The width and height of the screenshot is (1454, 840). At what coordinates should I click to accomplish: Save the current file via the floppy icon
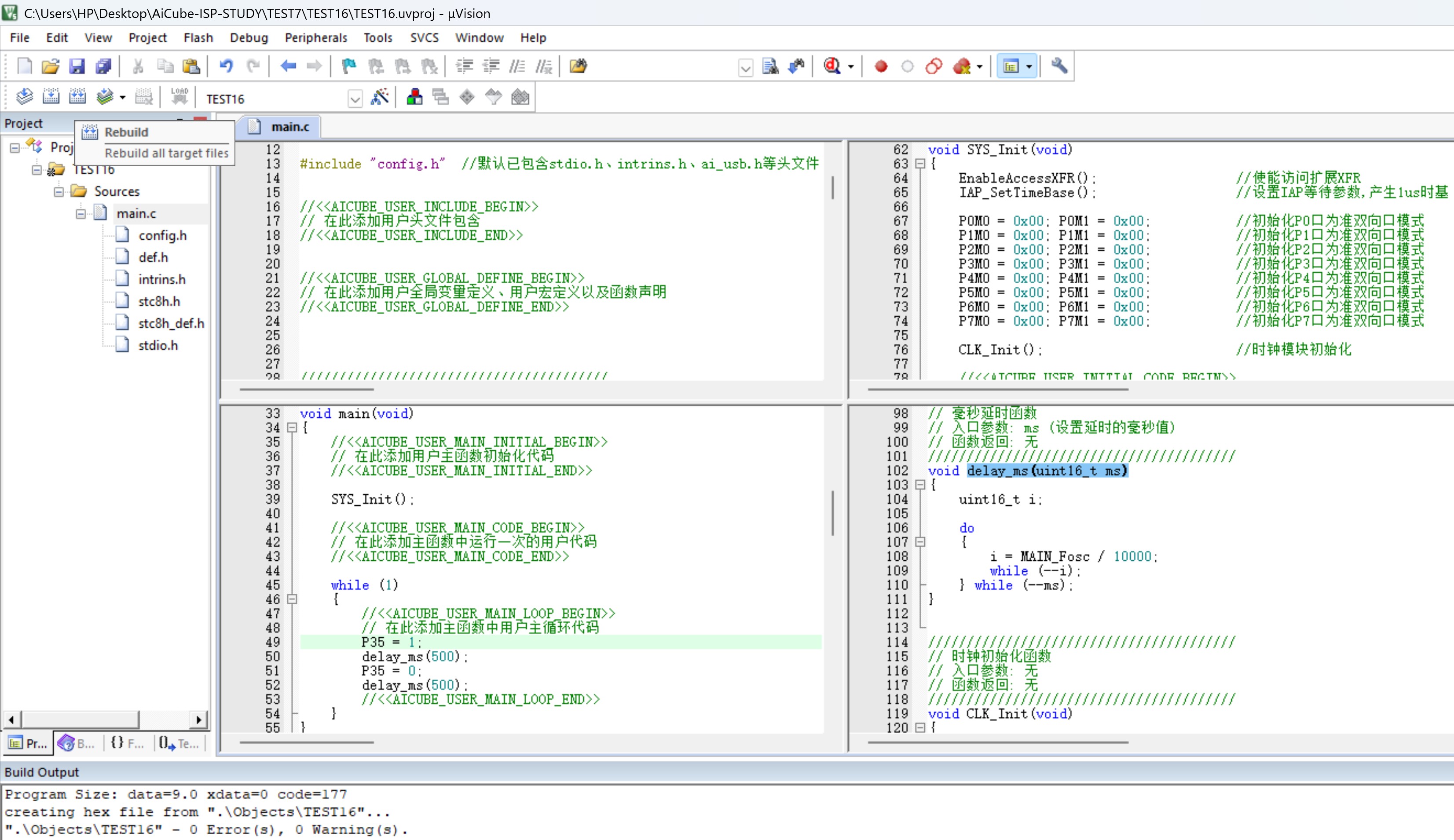[x=77, y=66]
